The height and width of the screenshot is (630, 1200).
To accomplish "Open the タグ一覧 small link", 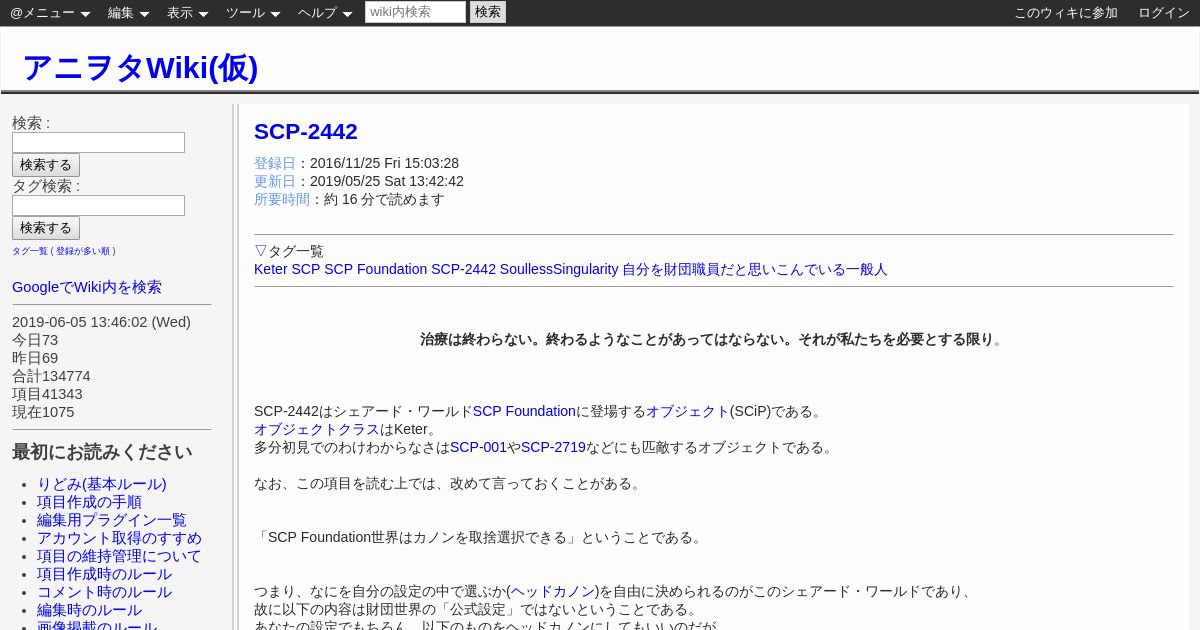I will click(x=30, y=251).
